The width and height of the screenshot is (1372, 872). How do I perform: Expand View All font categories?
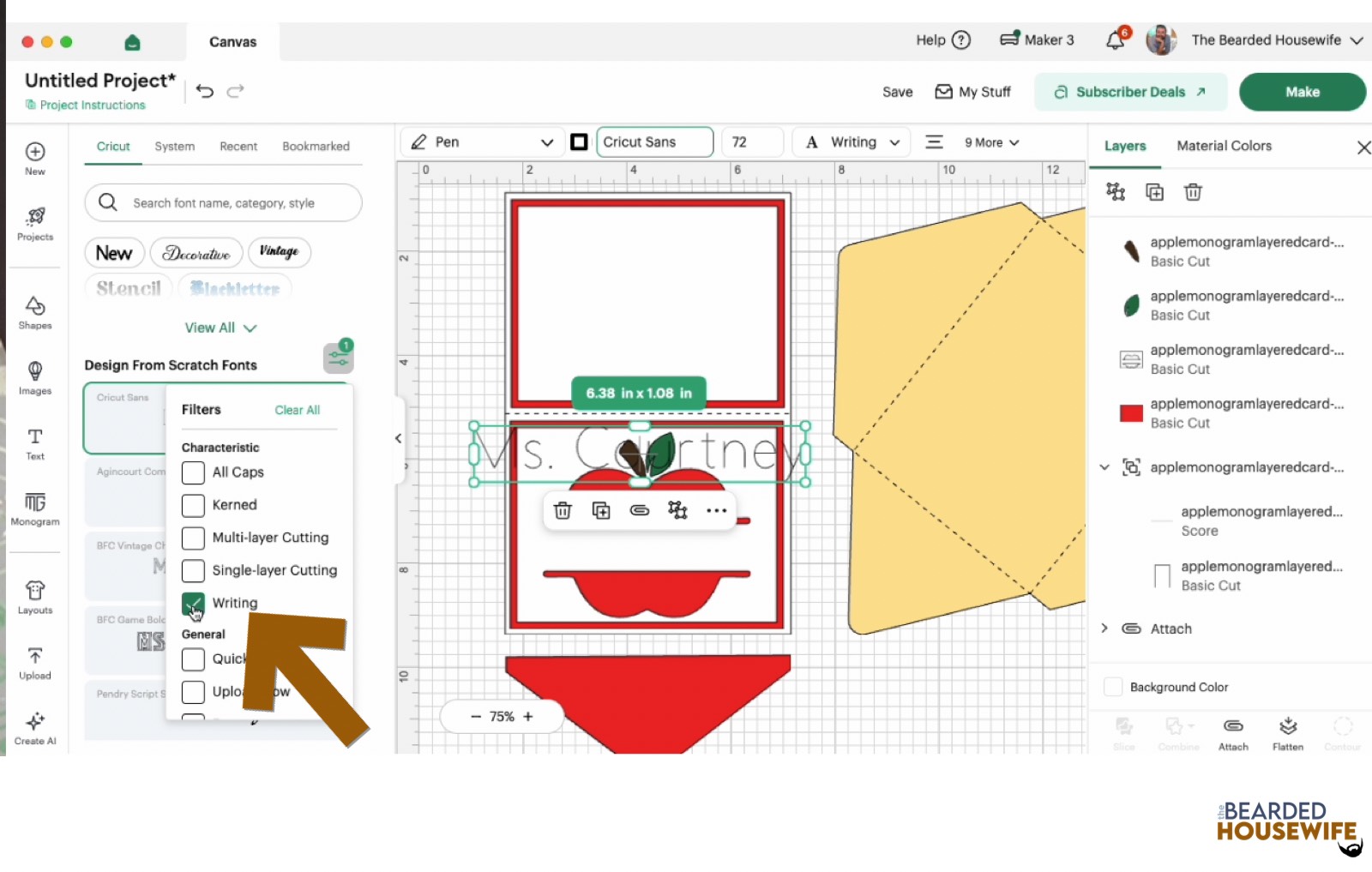pyautogui.click(x=220, y=328)
